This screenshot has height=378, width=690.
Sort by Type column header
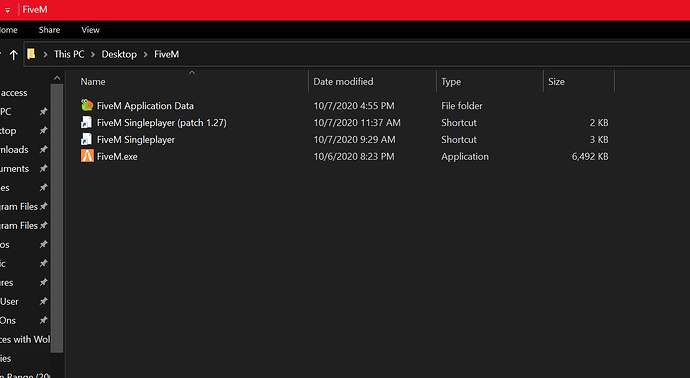[x=451, y=82]
